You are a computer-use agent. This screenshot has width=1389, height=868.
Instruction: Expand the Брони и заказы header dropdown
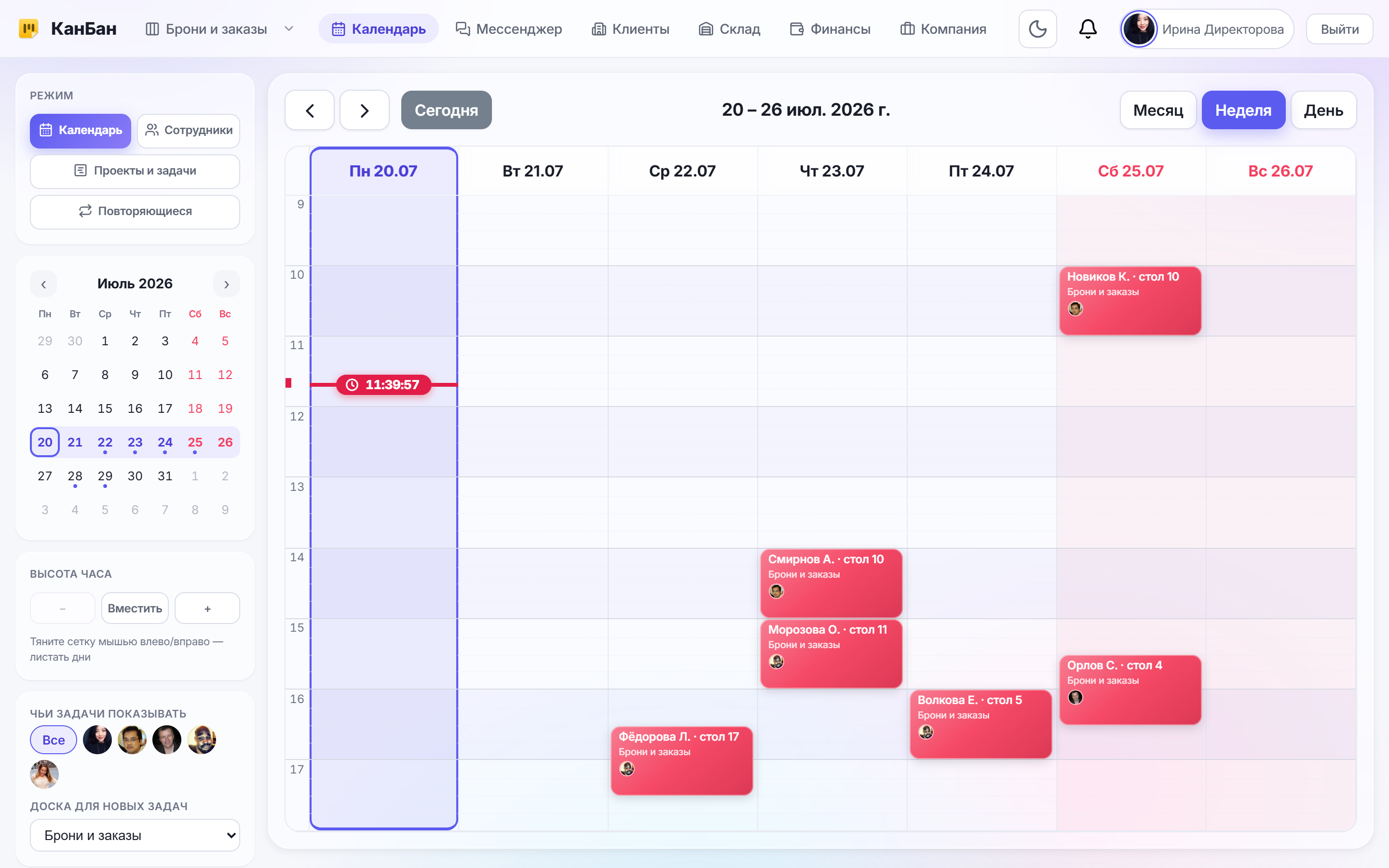pos(289,29)
